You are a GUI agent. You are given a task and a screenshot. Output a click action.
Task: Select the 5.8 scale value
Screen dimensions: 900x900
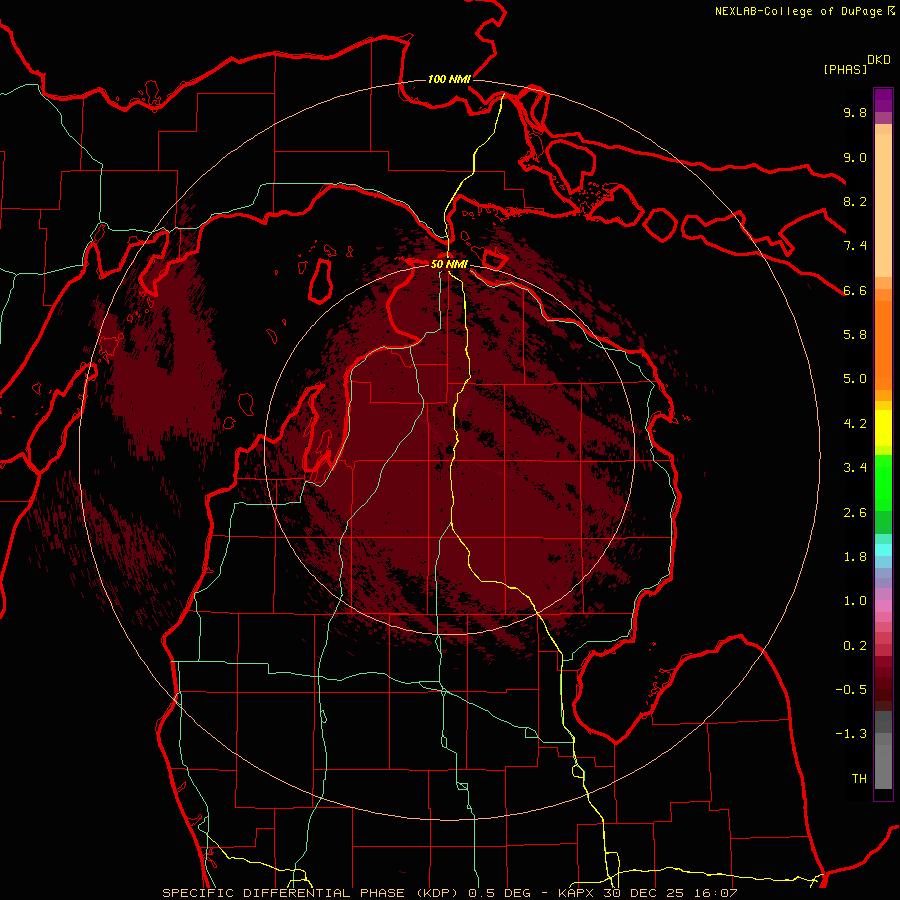[x=855, y=335]
